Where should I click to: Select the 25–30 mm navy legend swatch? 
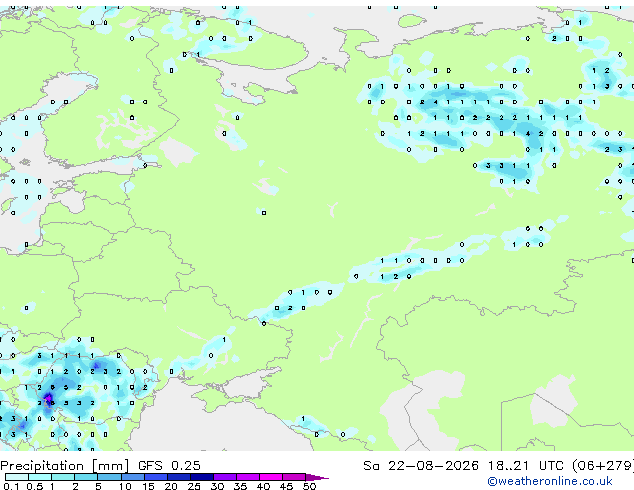(x=201, y=477)
